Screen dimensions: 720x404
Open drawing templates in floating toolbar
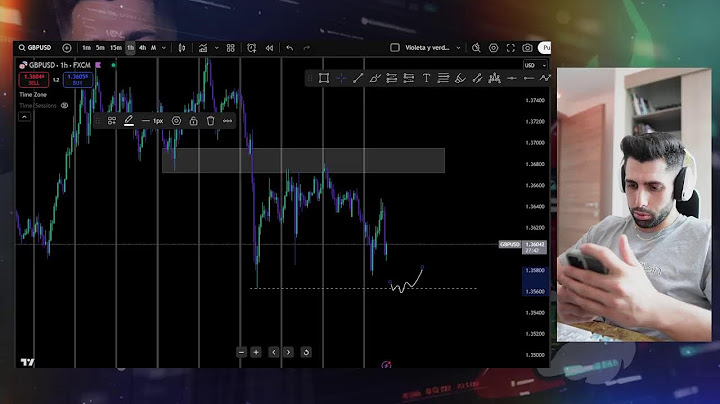pyautogui.click(x=112, y=121)
